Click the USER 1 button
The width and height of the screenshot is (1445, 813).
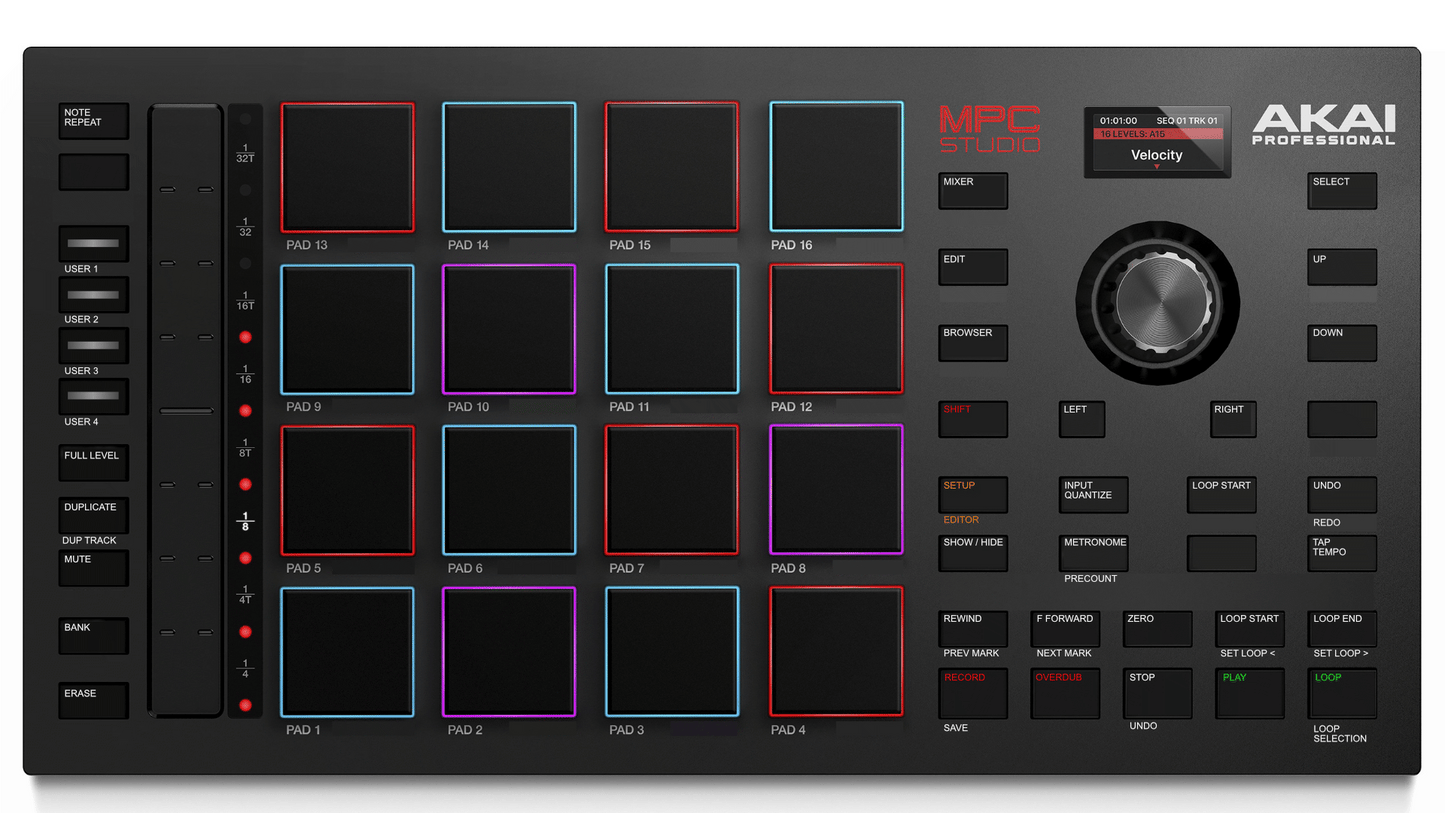[x=94, y=244]
